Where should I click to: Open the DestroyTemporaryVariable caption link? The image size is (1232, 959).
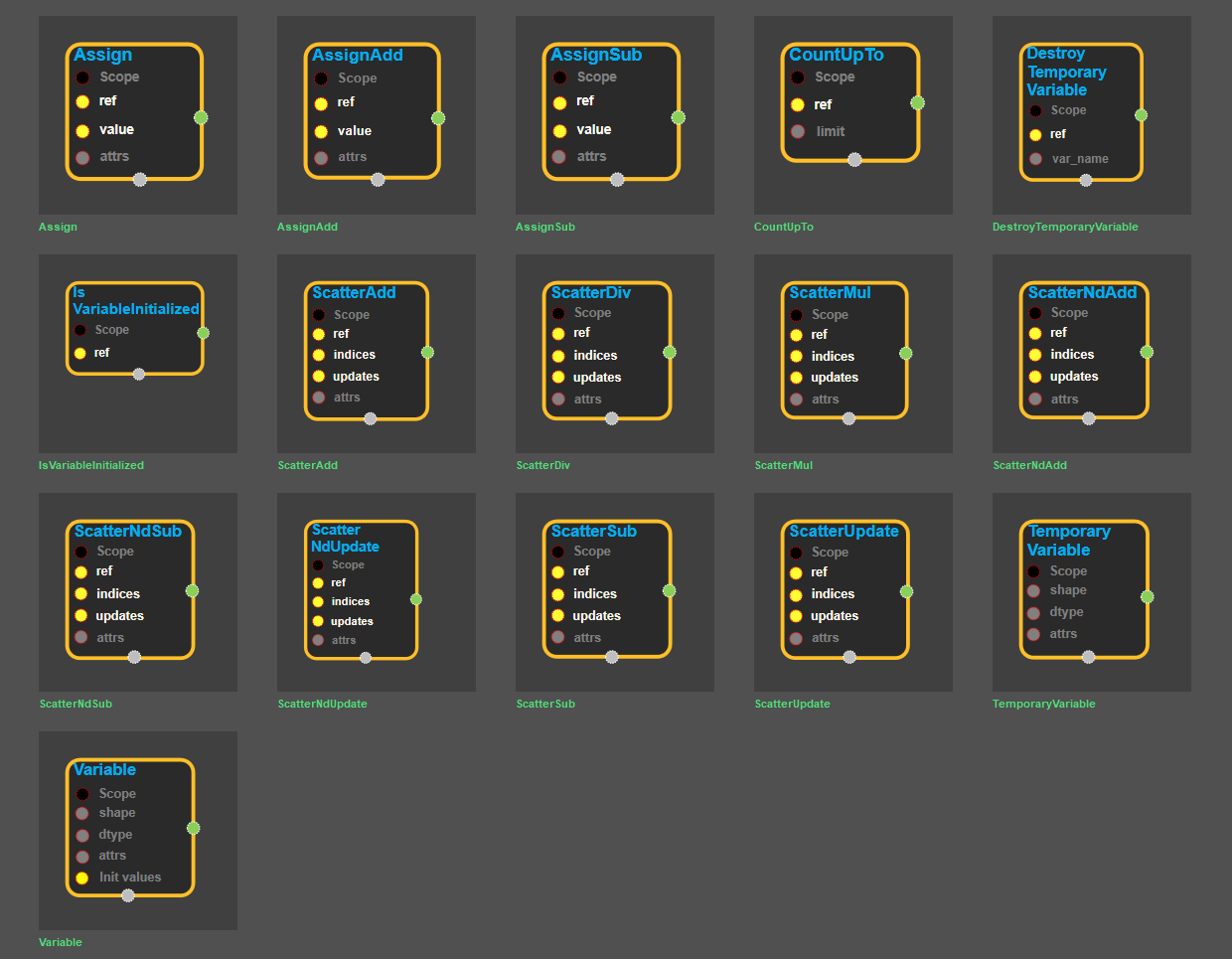1064,227
